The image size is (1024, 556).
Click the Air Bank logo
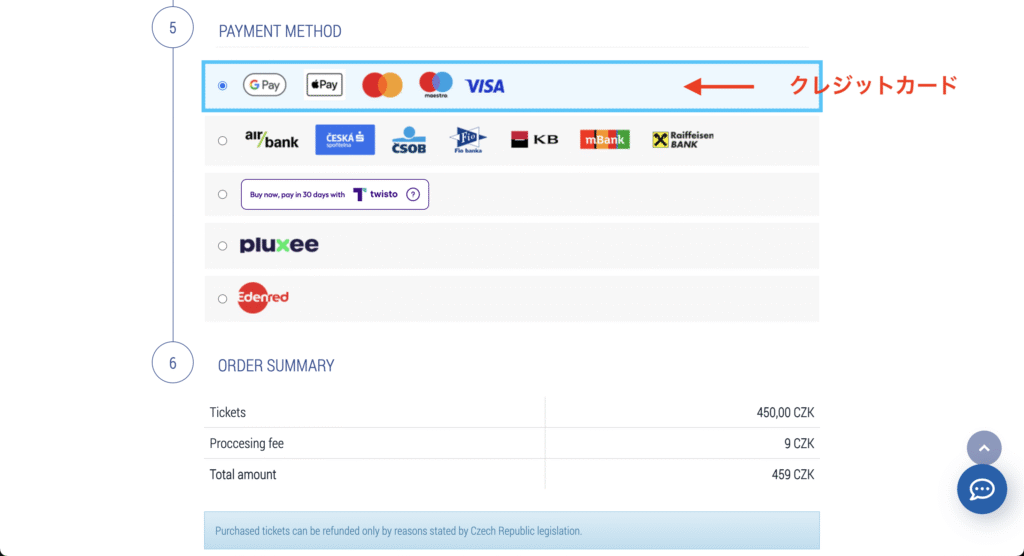point(272,140)
